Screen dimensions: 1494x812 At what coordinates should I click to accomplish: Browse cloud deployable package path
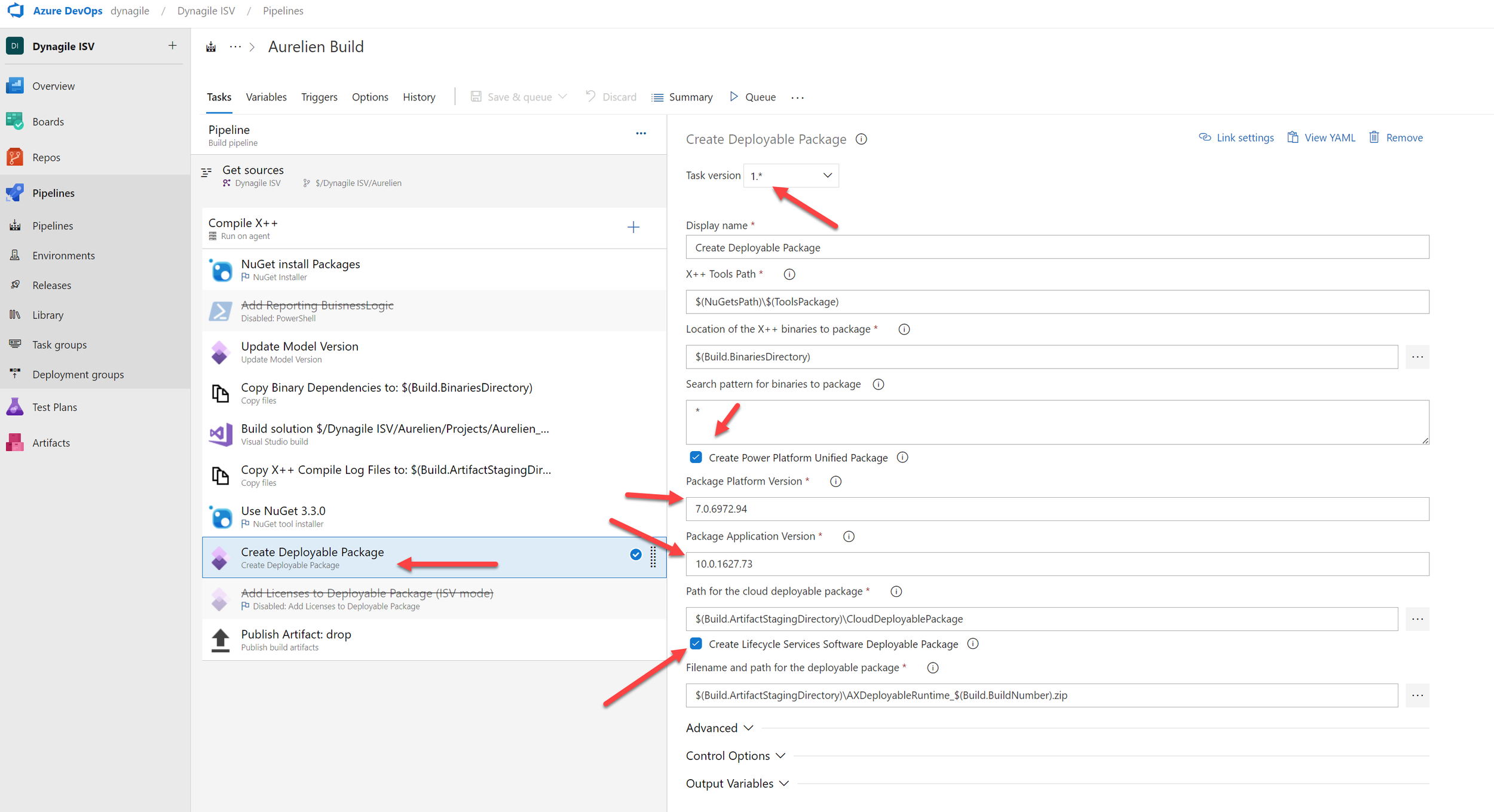1417,619
